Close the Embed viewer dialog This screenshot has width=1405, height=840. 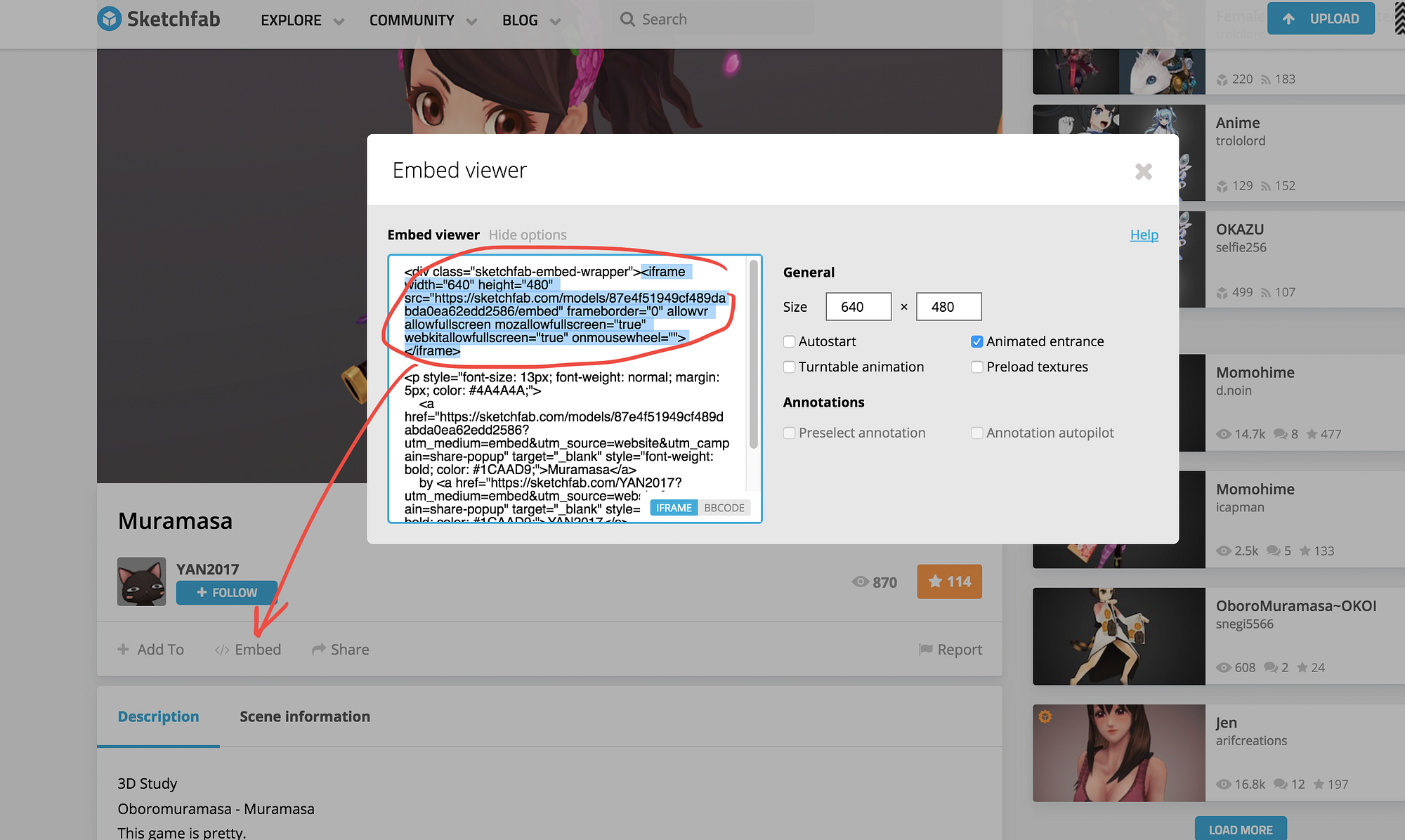point(1143,171)
